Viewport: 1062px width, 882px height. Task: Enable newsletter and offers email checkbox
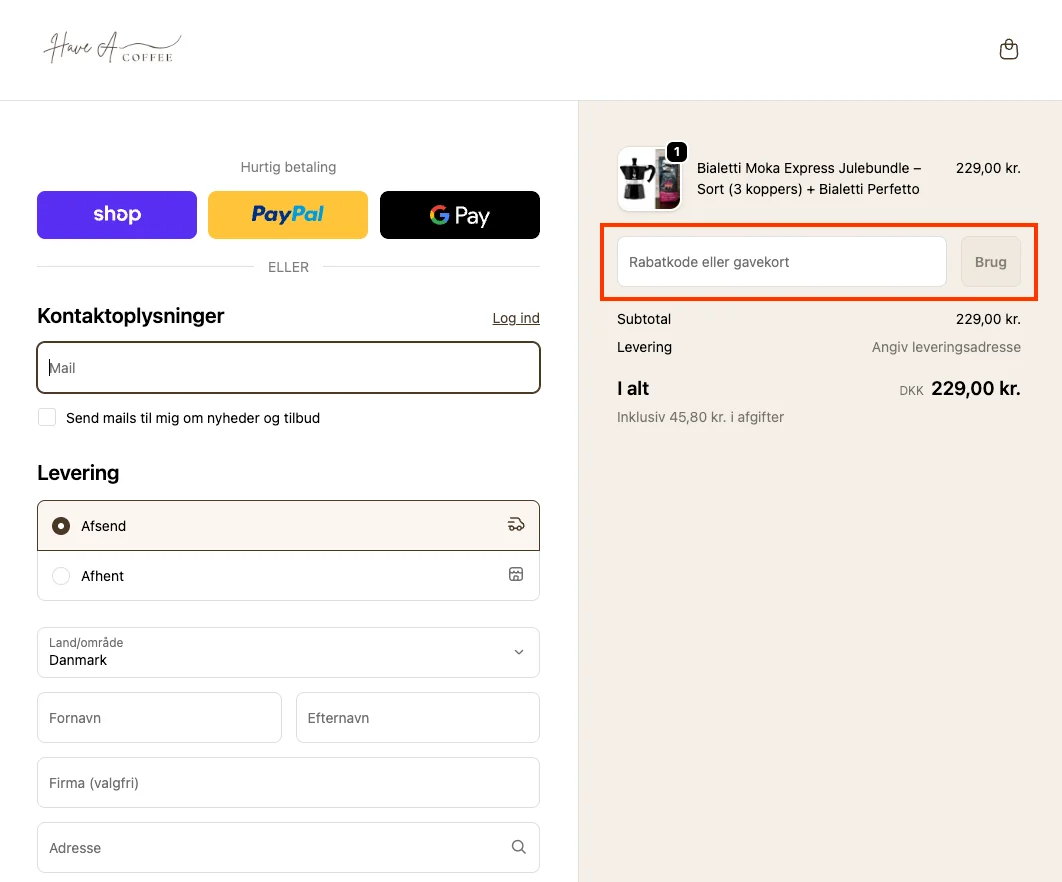(47, 417)
